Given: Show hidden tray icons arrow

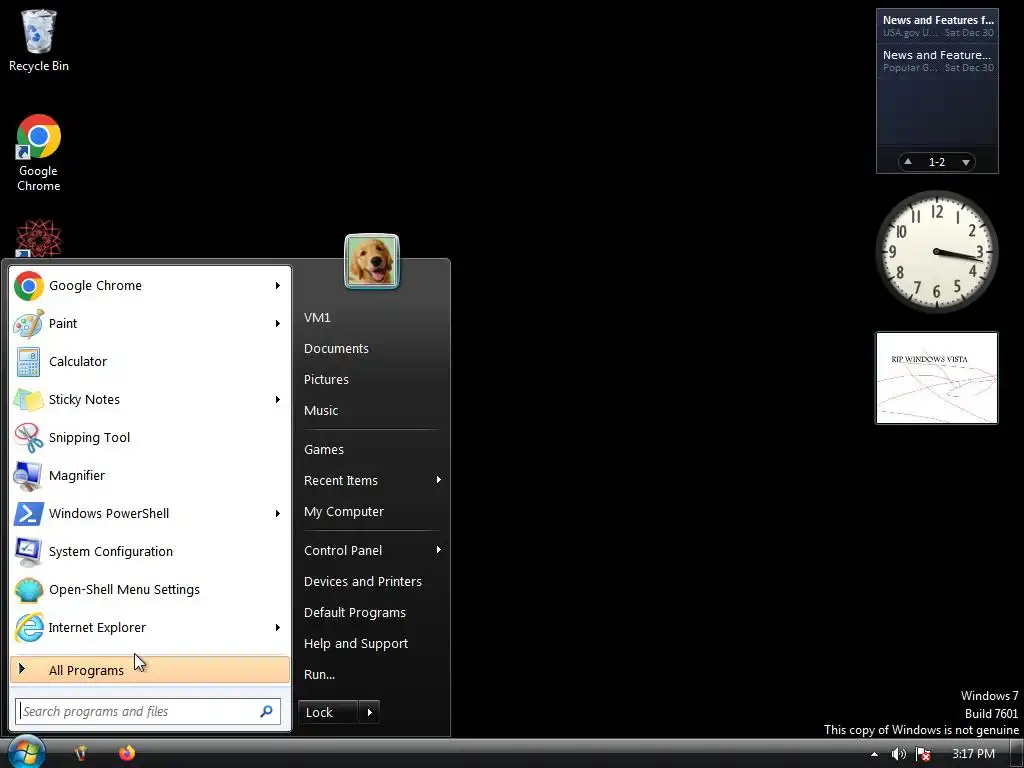Looking at the screenshot, I should click(874, 754).
